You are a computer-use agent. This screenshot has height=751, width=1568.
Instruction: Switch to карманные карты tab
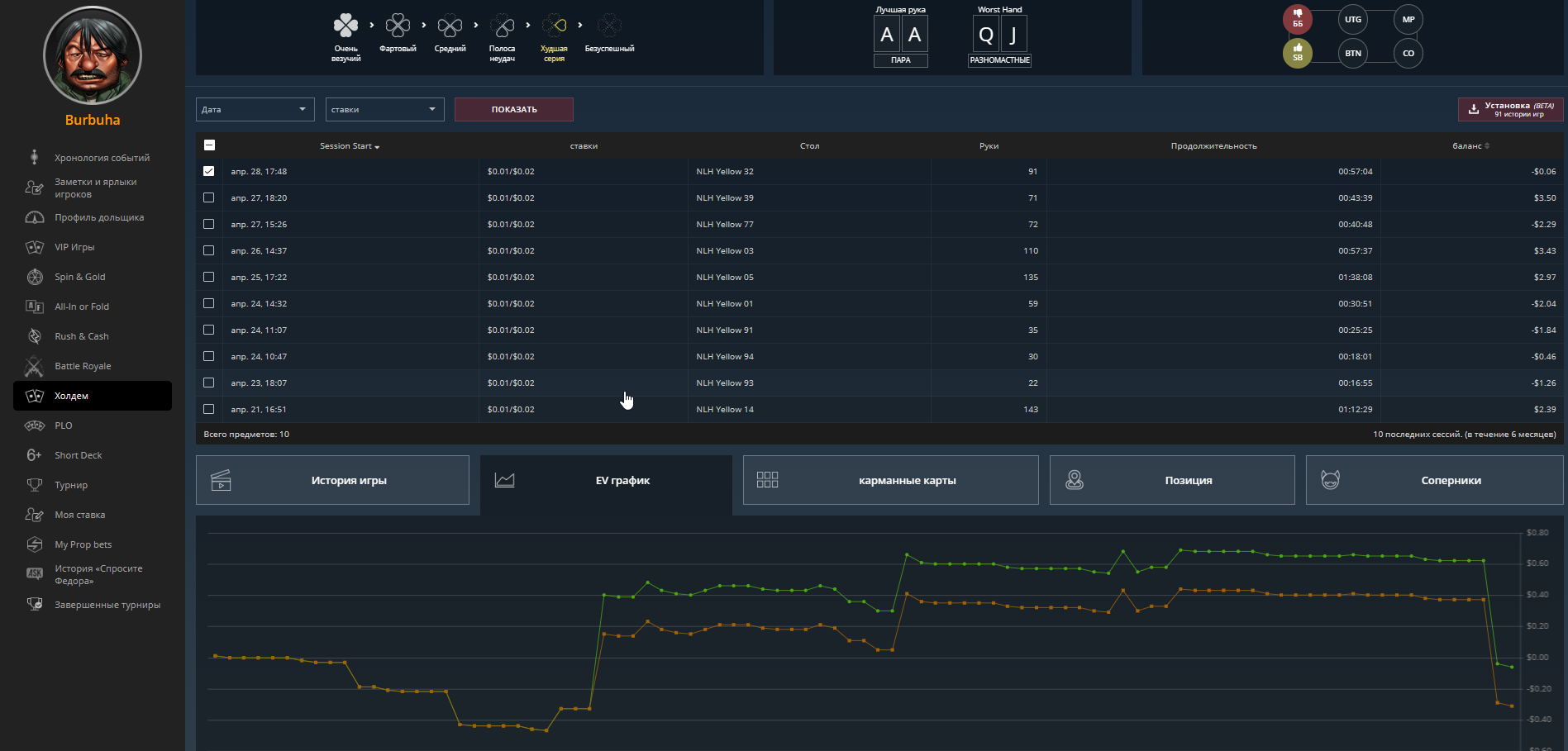[891, 480]
